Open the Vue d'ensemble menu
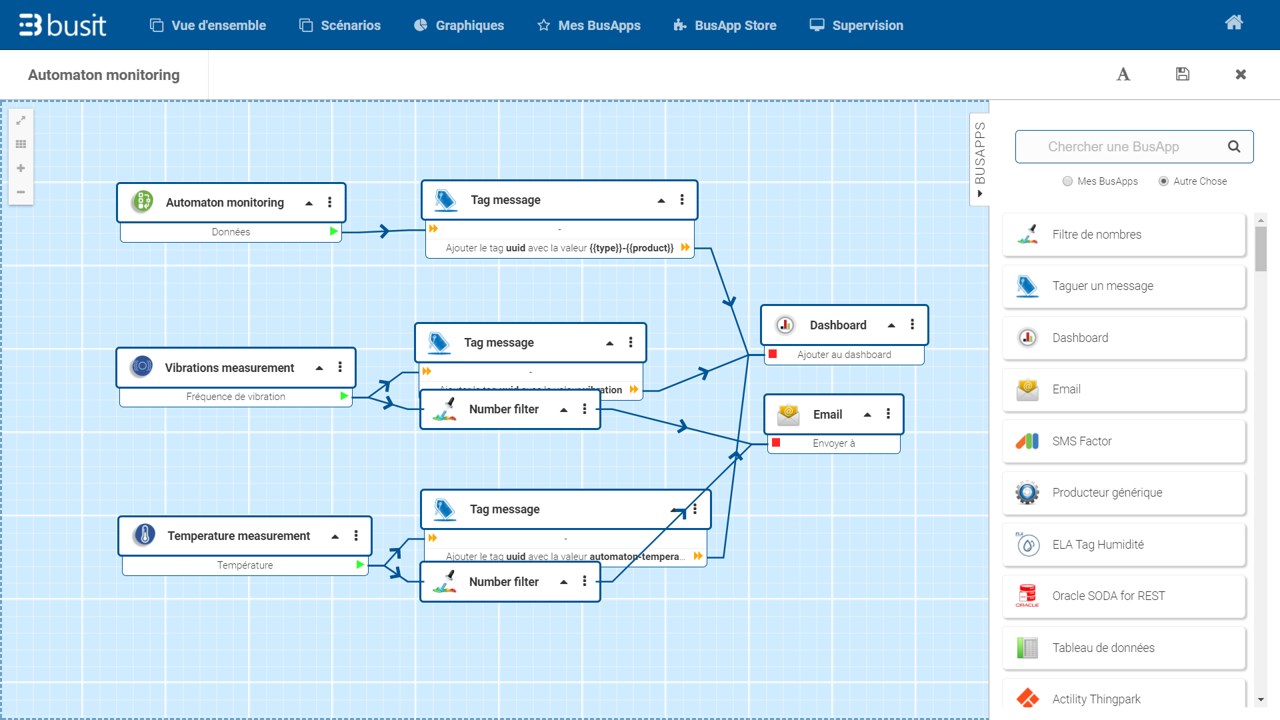Viewport: 1280px width, 720px height. click(x=208, y=25)
